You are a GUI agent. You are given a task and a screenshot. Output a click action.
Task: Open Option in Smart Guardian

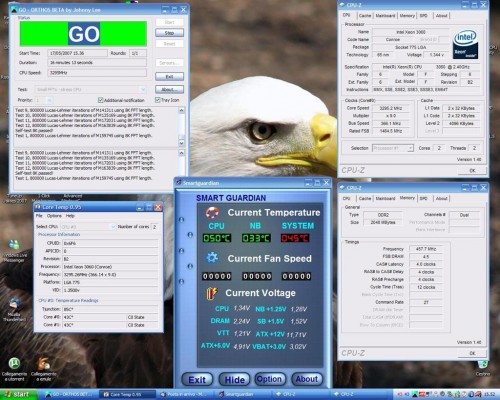pos(269,379)
